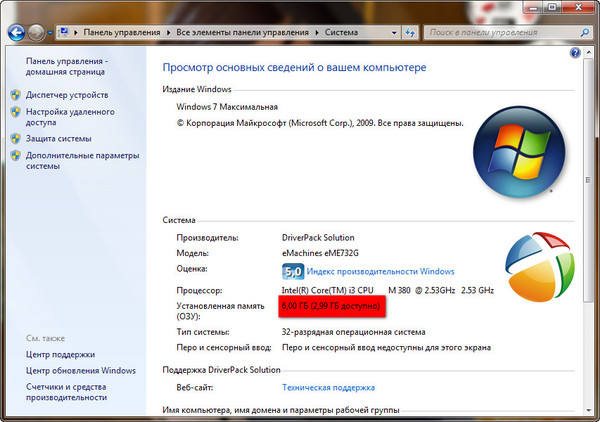Click the Windows 7 logo orb
The height and width of the screenshot is (422, 600).
tap(519, 152)
